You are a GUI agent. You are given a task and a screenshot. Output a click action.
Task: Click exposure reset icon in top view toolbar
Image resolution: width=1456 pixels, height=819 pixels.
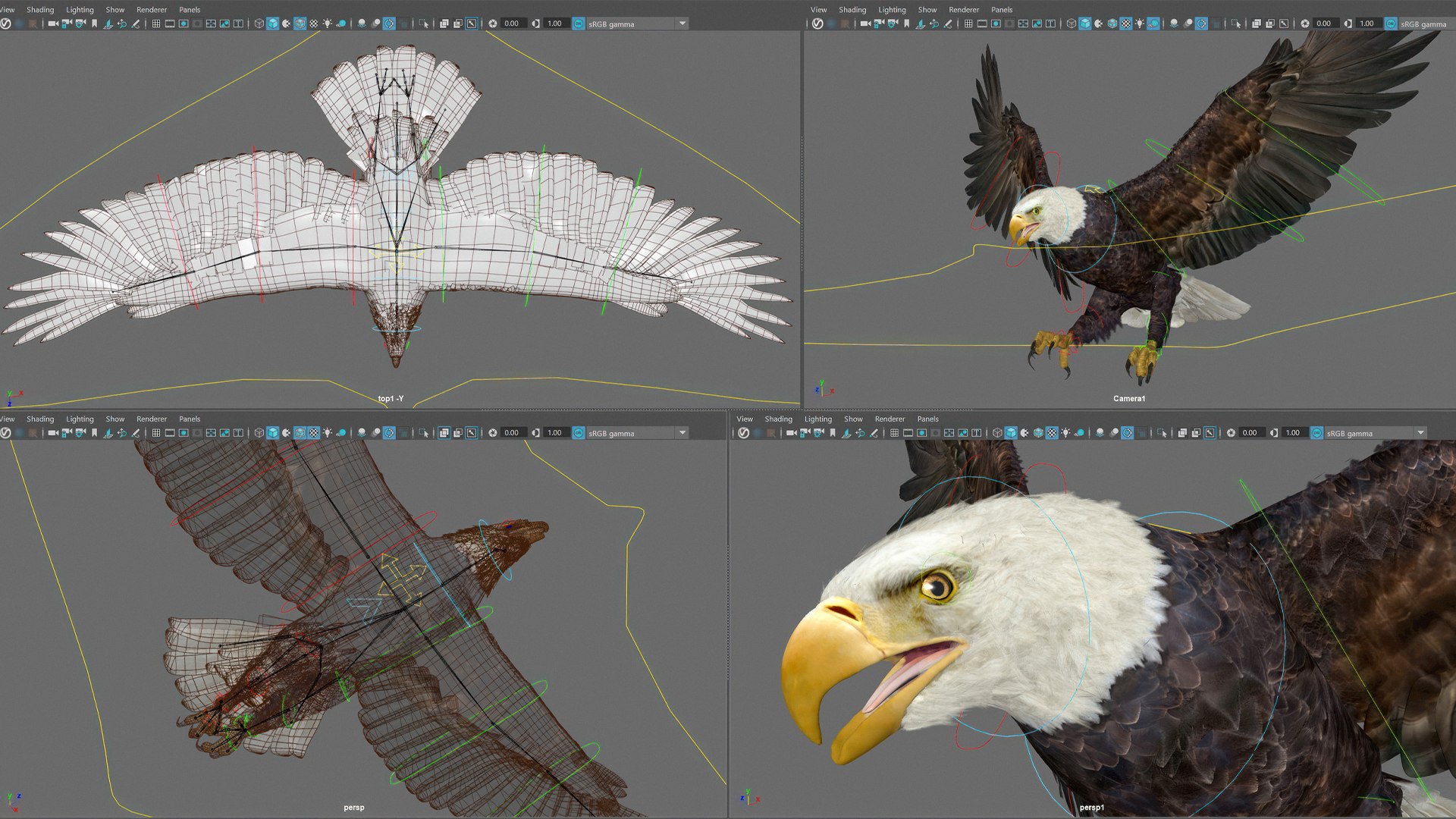tap(492, 24)
